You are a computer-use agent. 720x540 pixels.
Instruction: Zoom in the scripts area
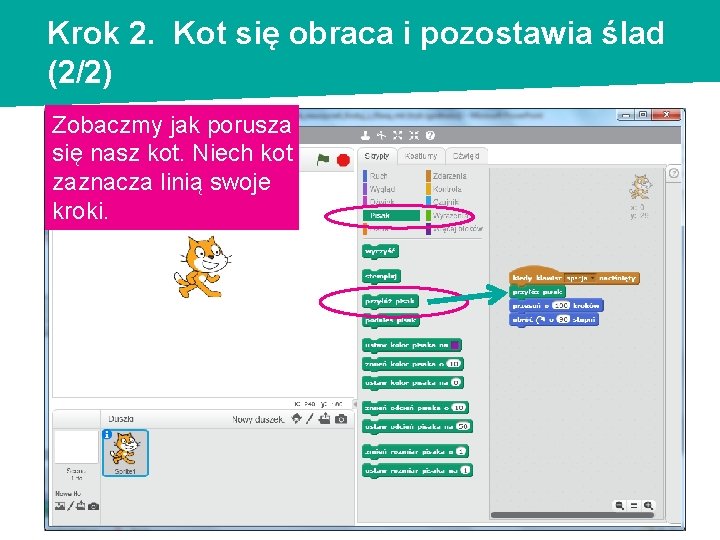click(x=648, y=506)
